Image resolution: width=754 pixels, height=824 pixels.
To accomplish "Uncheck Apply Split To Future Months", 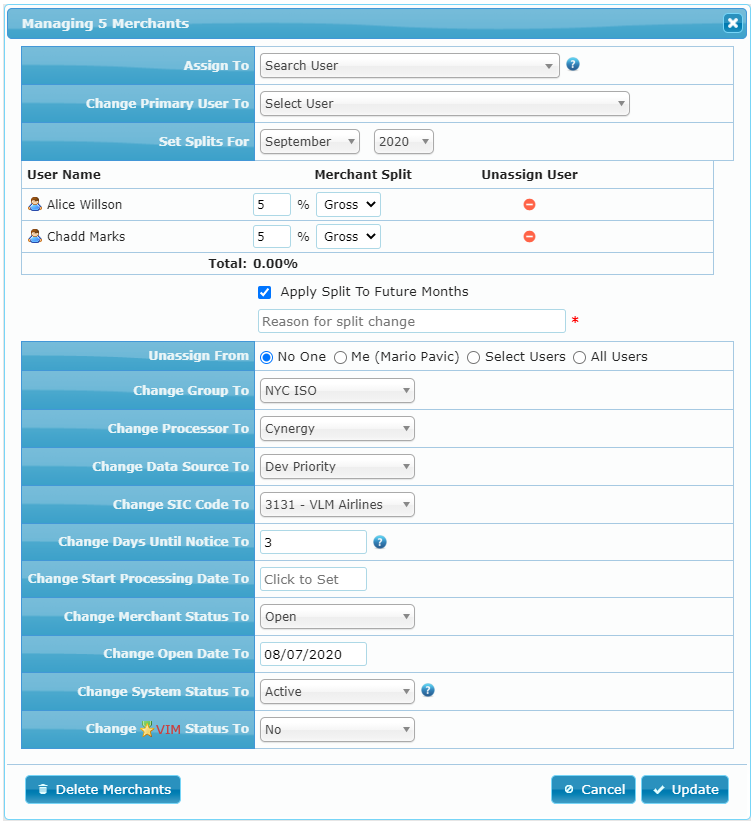I will [265, 292].
